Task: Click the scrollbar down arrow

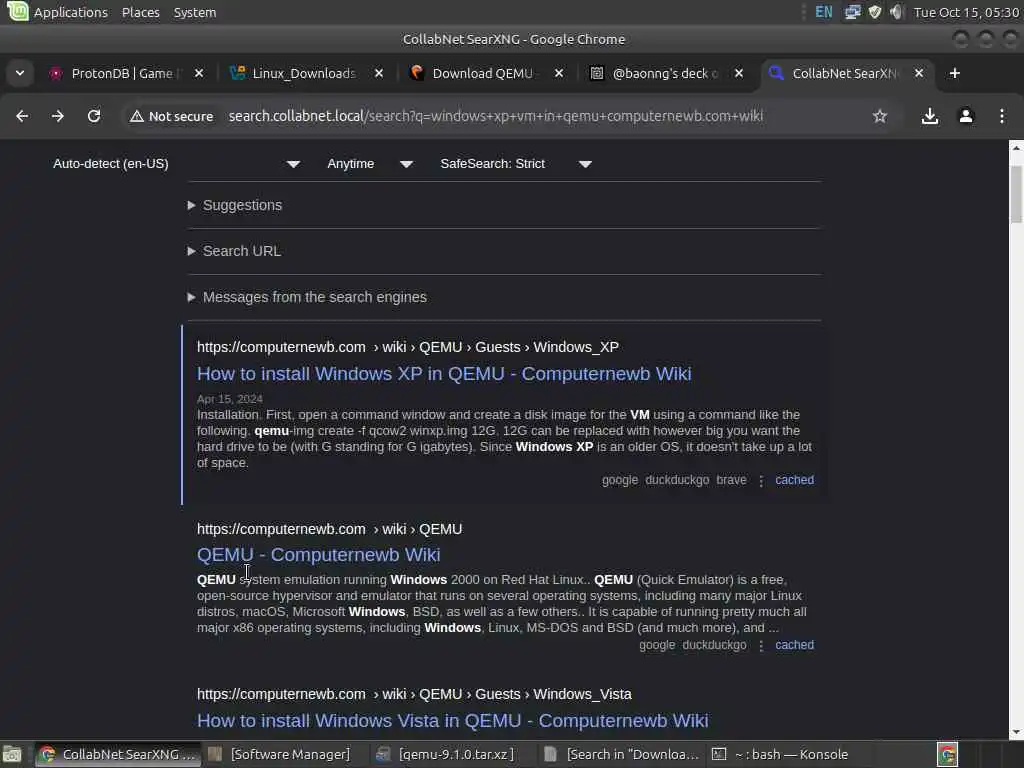Action: 1016,733
